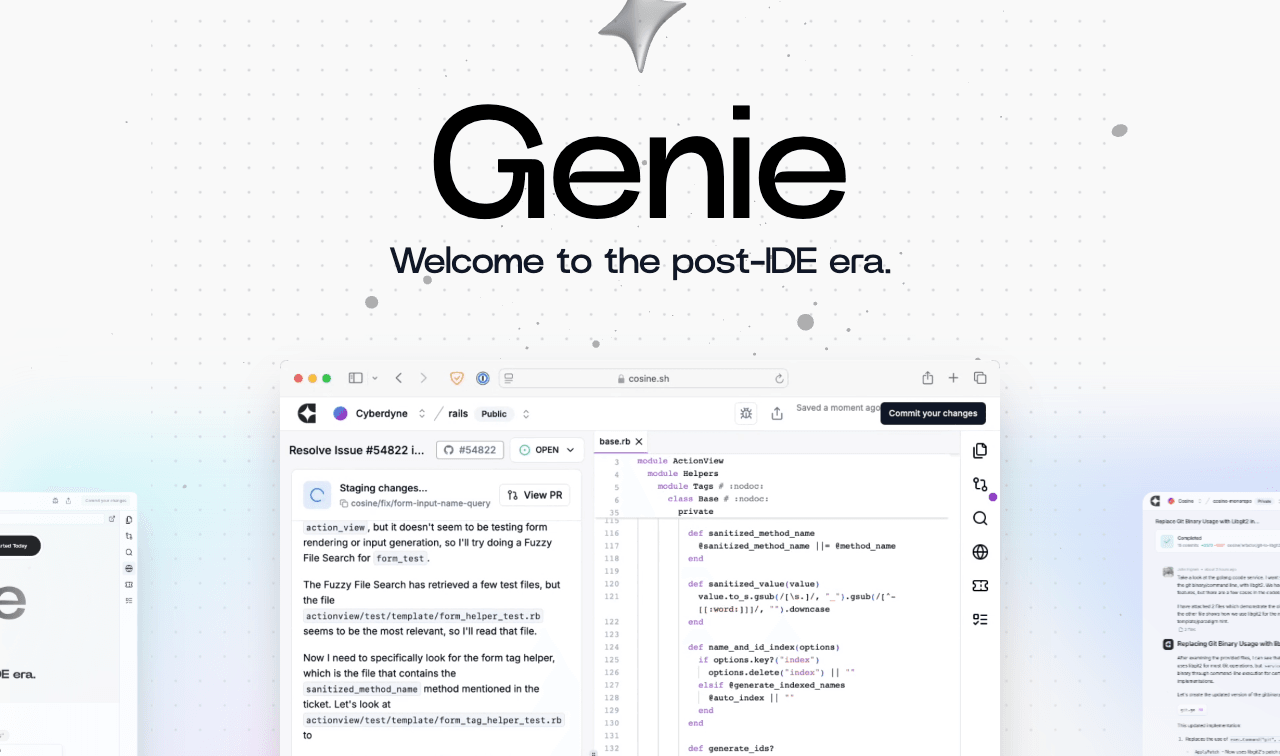Click code line def sanitized_value(value)
Screen dimensions: 1280x756
pos(754,584)
